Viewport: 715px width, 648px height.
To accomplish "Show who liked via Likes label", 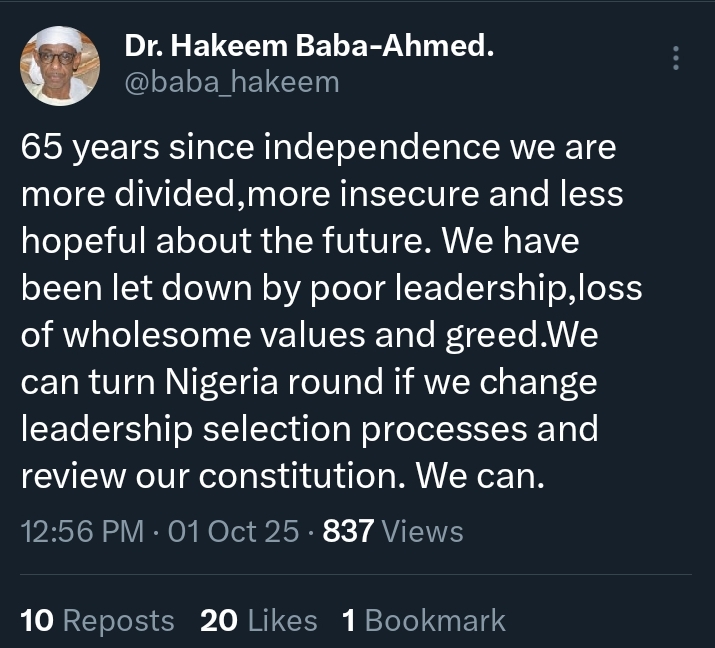I will click(x=282, y=621).
